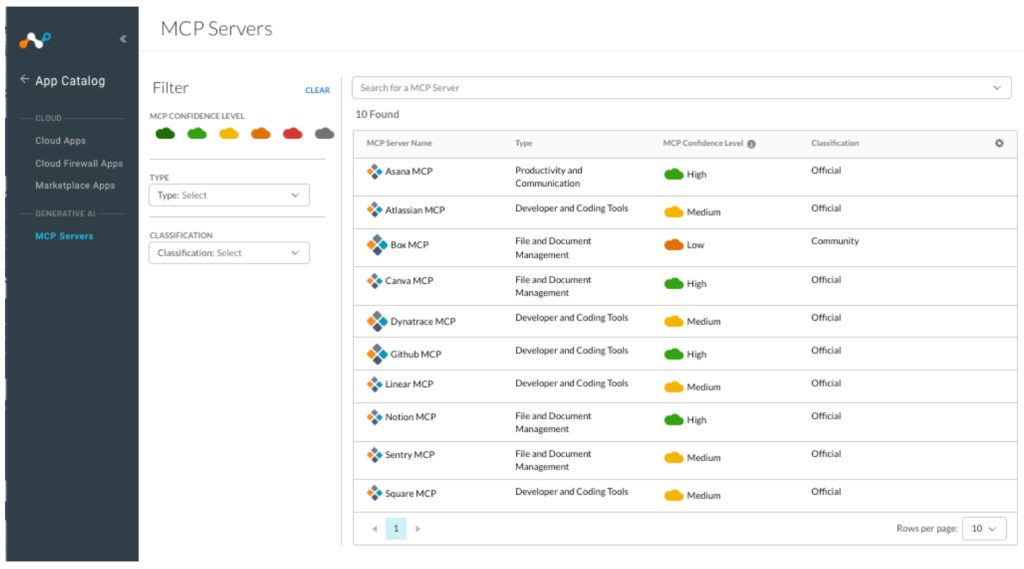Filter by dark green confidence cloud
1024x569 pixels.
pyautogui.click(x=165, y=134)
